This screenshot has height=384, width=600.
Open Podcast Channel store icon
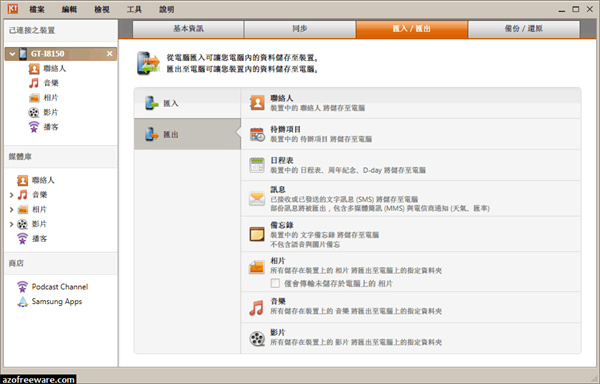click(x=23, y=287)
